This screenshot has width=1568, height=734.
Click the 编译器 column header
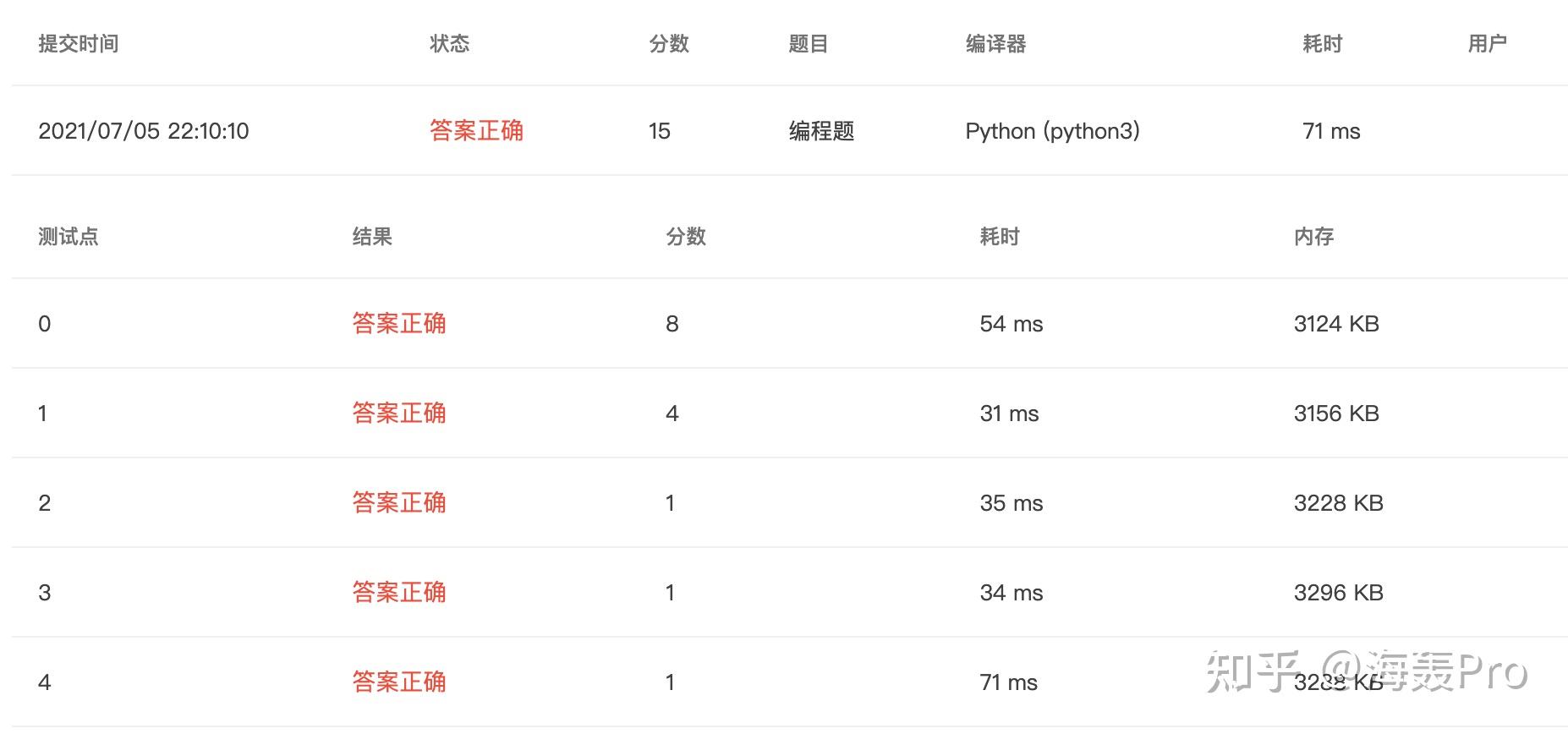coord(995,44)
